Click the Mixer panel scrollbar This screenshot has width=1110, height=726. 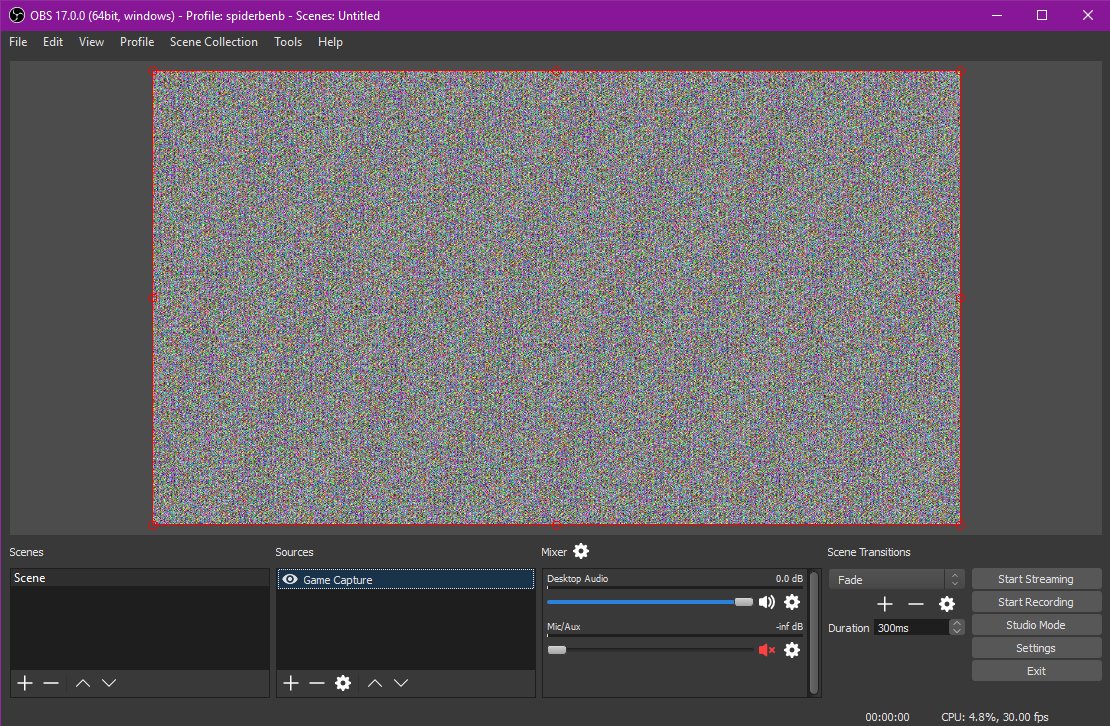[813, 633]
